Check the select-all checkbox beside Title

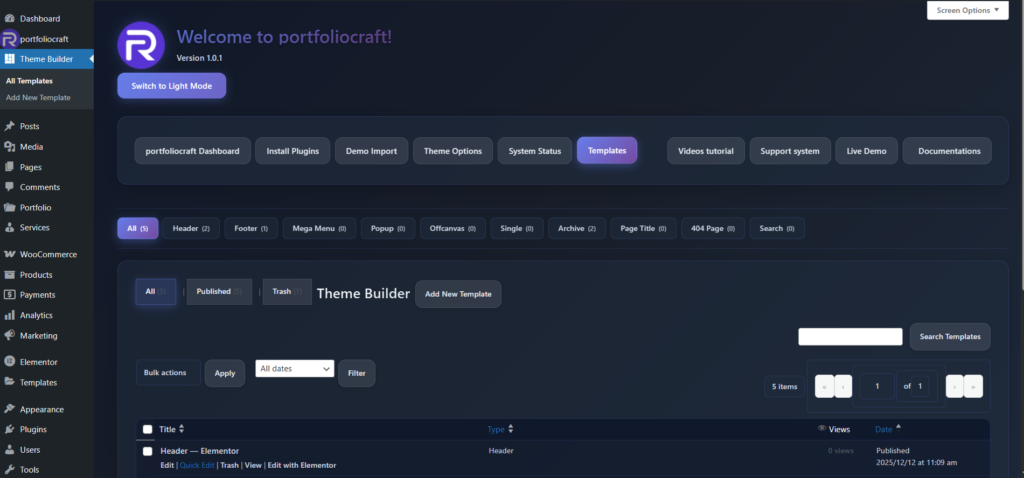[x=147, y=429]
